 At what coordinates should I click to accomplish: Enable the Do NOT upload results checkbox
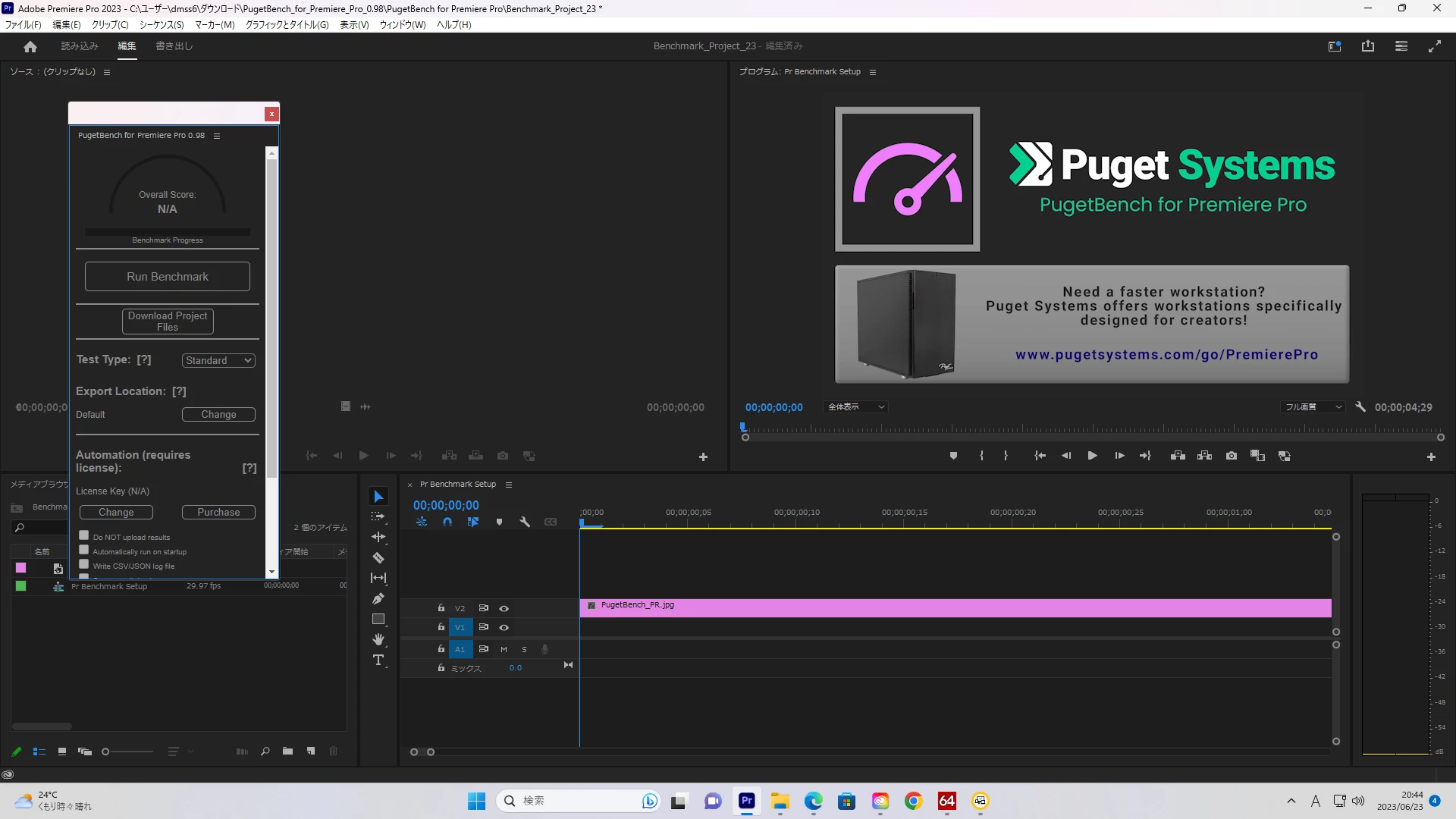point(84,535)
